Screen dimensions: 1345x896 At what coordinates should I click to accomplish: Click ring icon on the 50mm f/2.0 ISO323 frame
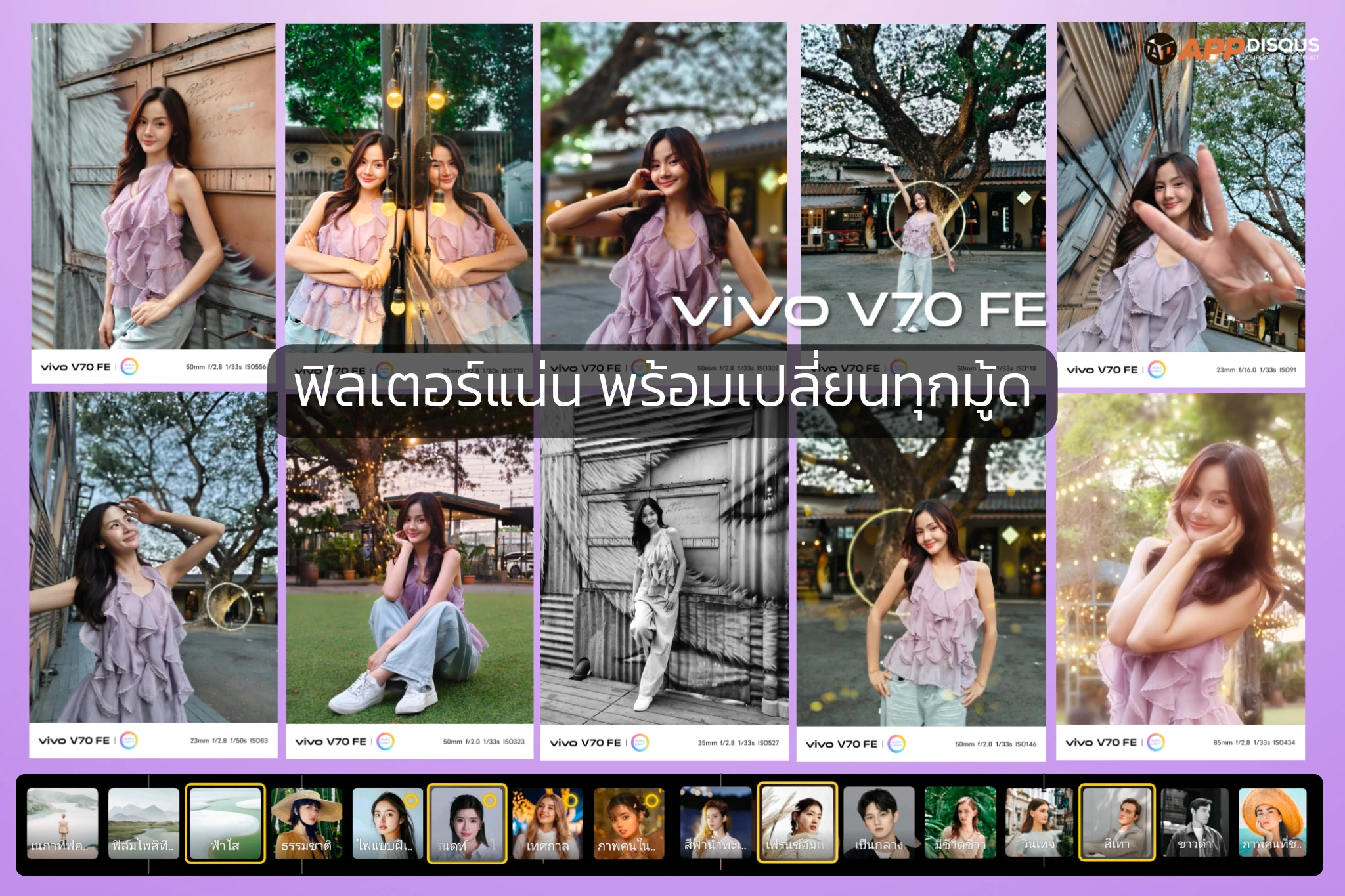tap(386, 741)
